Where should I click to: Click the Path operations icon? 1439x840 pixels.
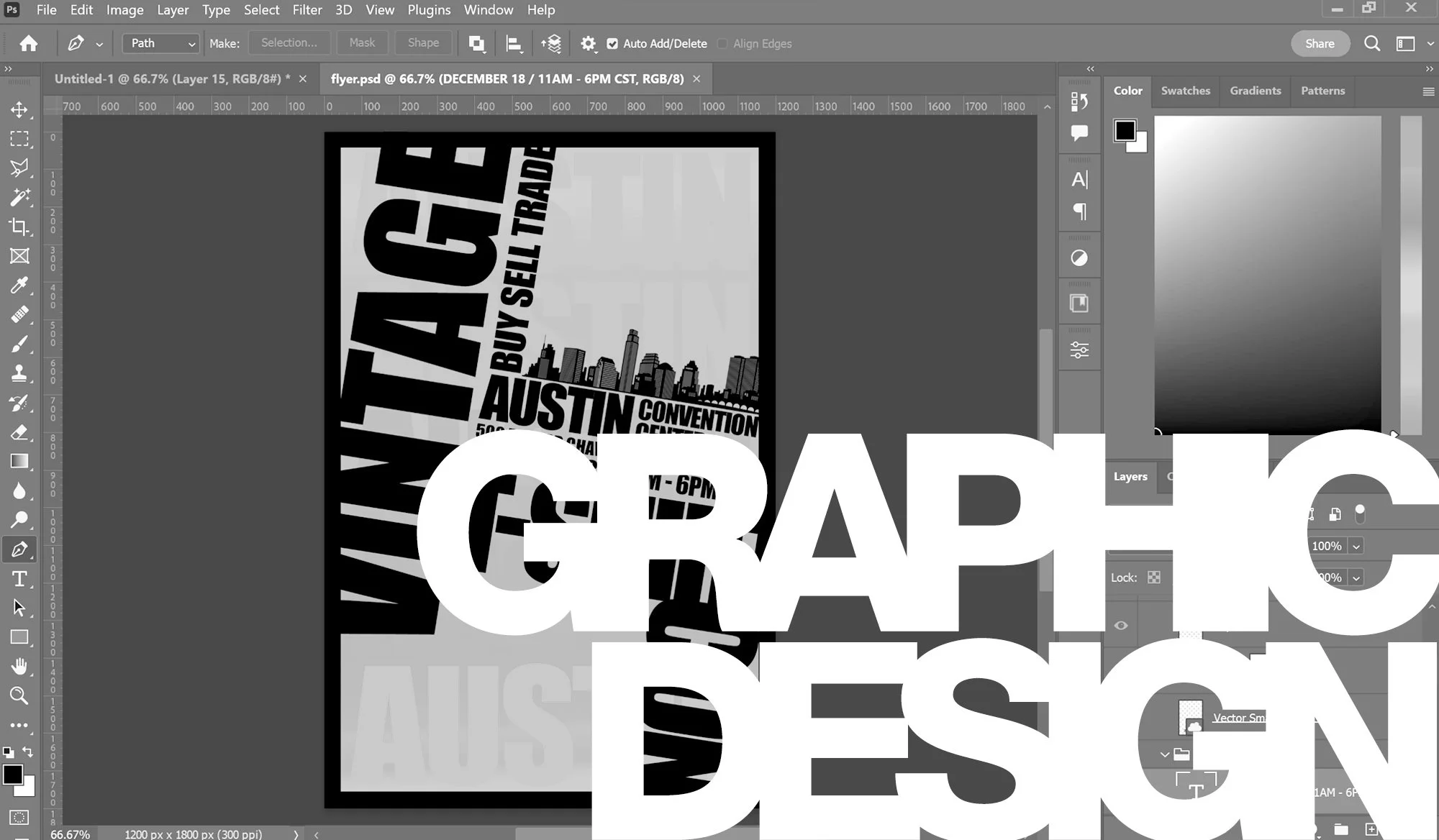[476, 43]
